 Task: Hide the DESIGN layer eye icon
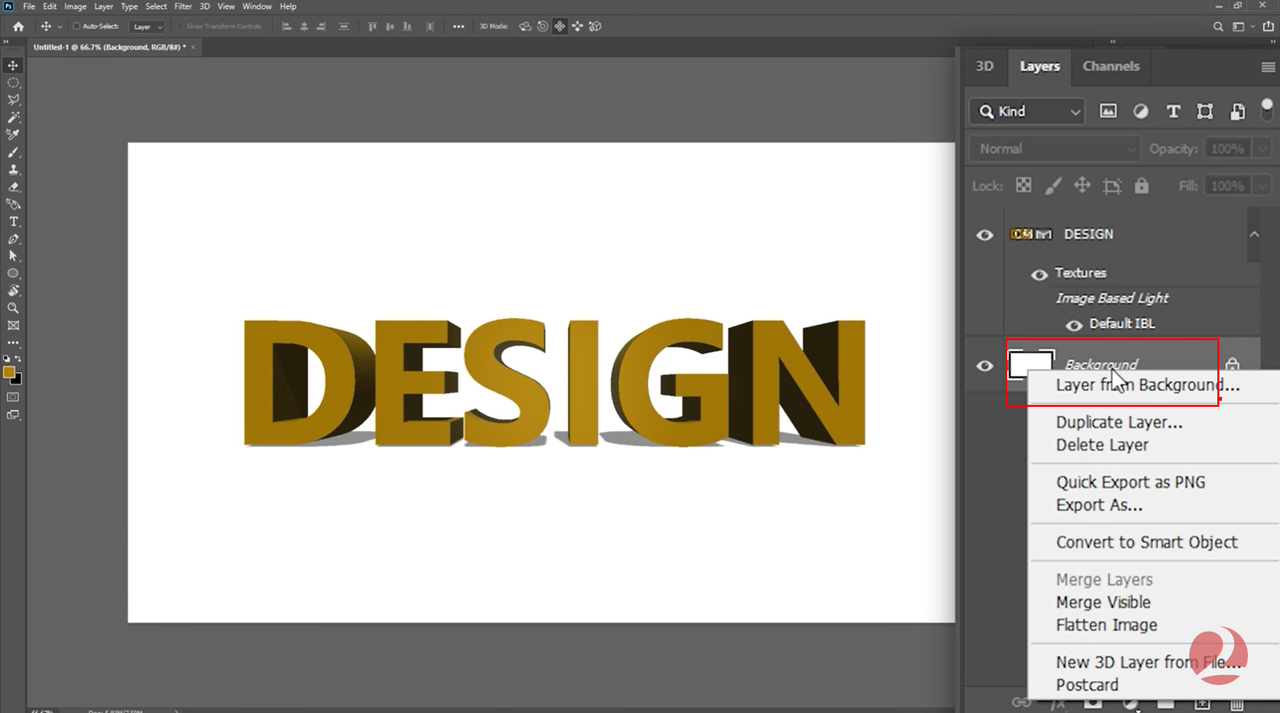[x=985, y=235]
